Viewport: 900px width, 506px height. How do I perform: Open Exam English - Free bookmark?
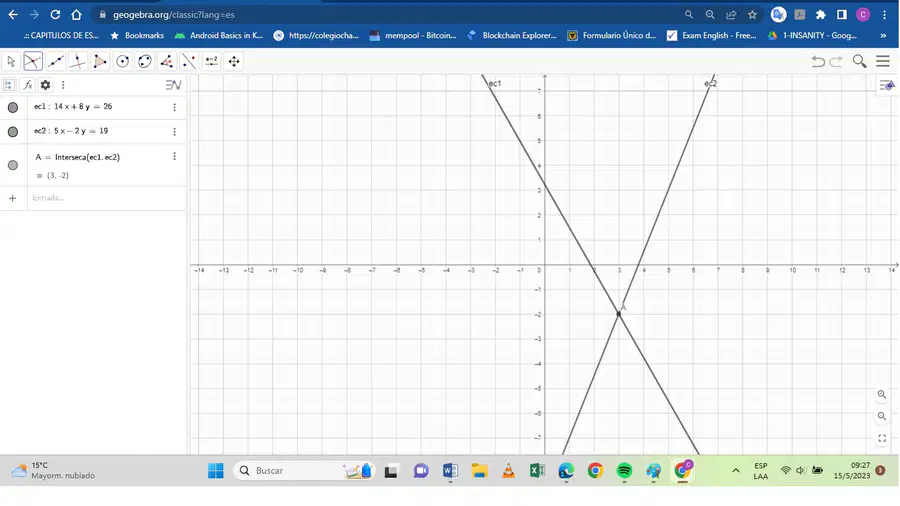point(712,36)
